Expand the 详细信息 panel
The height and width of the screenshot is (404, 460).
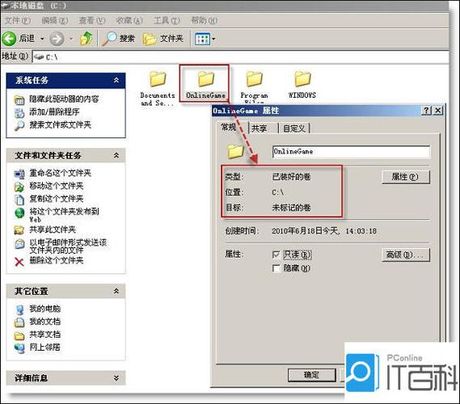[116, 378]
